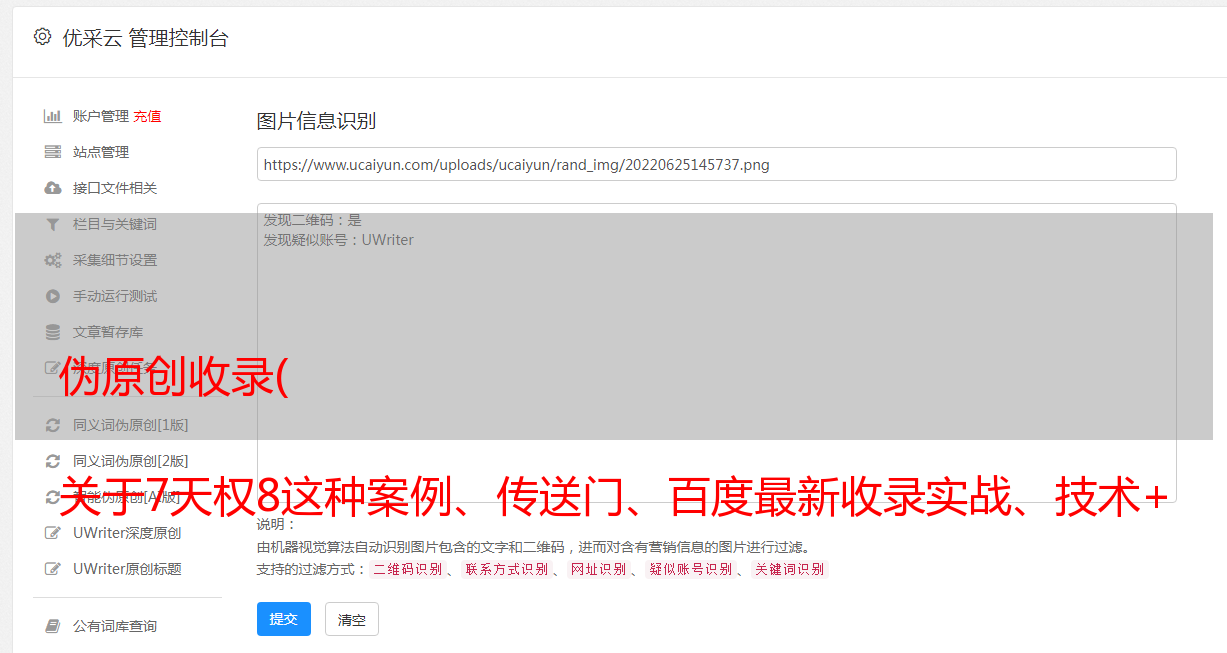The image size is (1227, 653).
Task: Click the edit icon for UWriter原创标题
Action: 53,569
